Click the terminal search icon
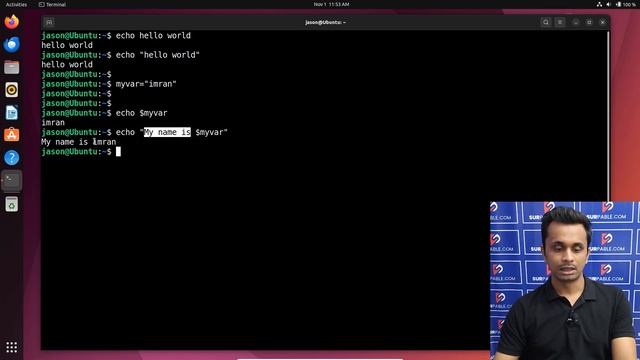This screenshot has width=640, height=360. 546,22
